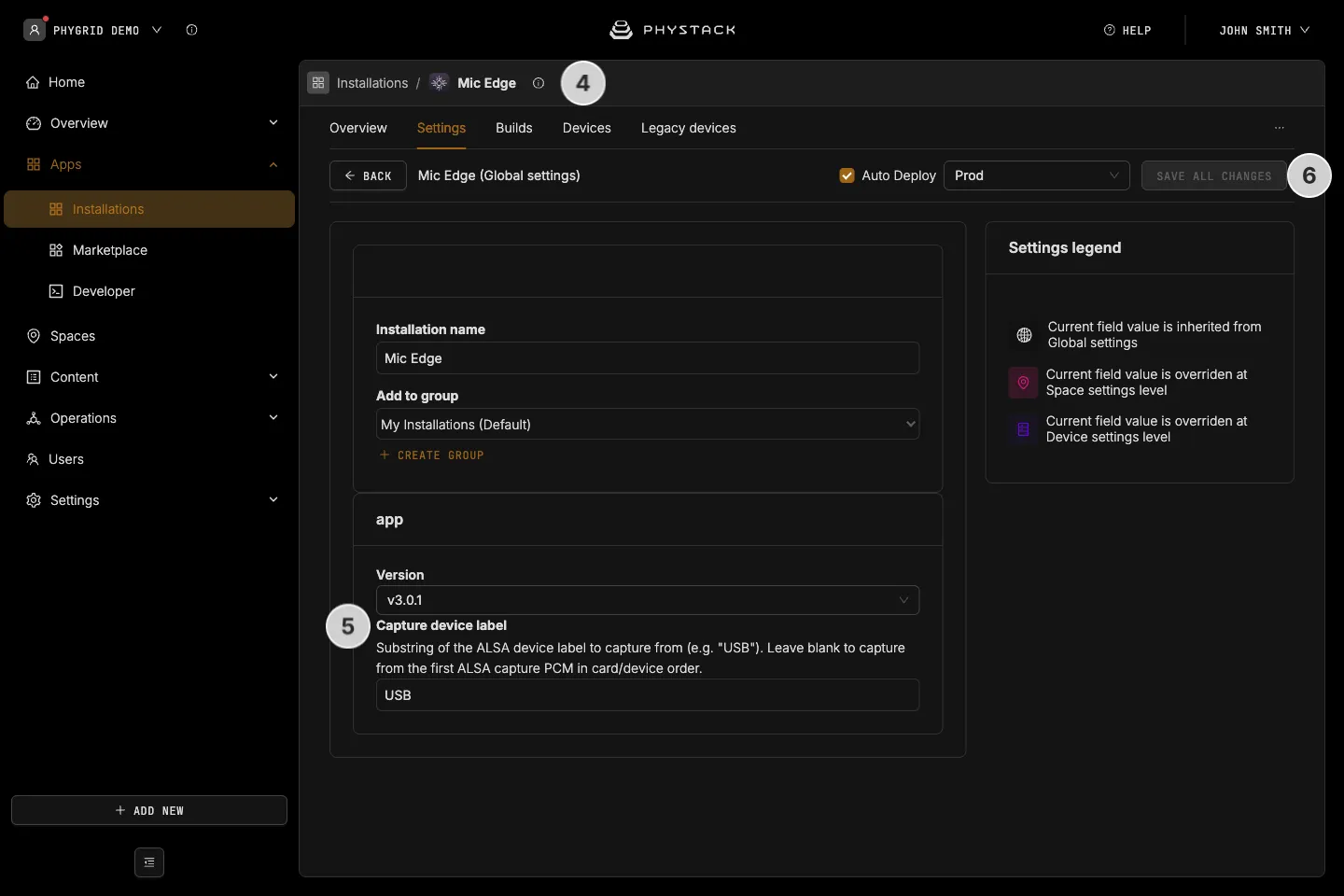Click the Spaces location pin icon
1344x896 pixels.
[x=34, y=336]
